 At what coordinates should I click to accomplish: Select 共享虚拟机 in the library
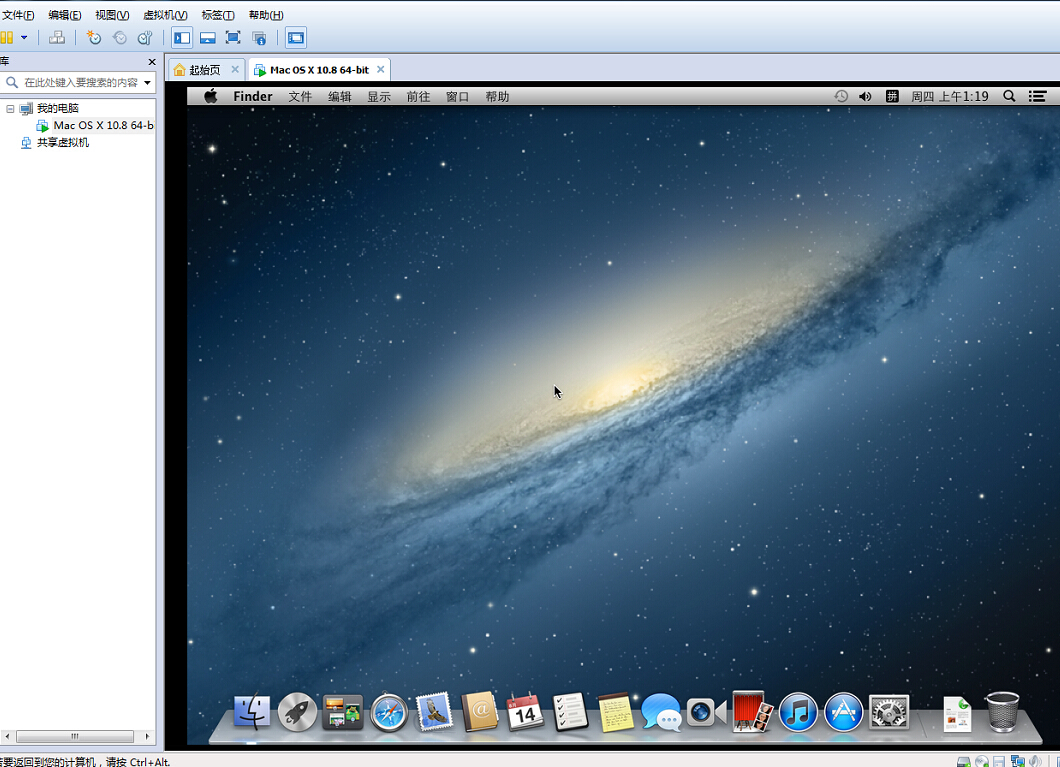[62, 143]
